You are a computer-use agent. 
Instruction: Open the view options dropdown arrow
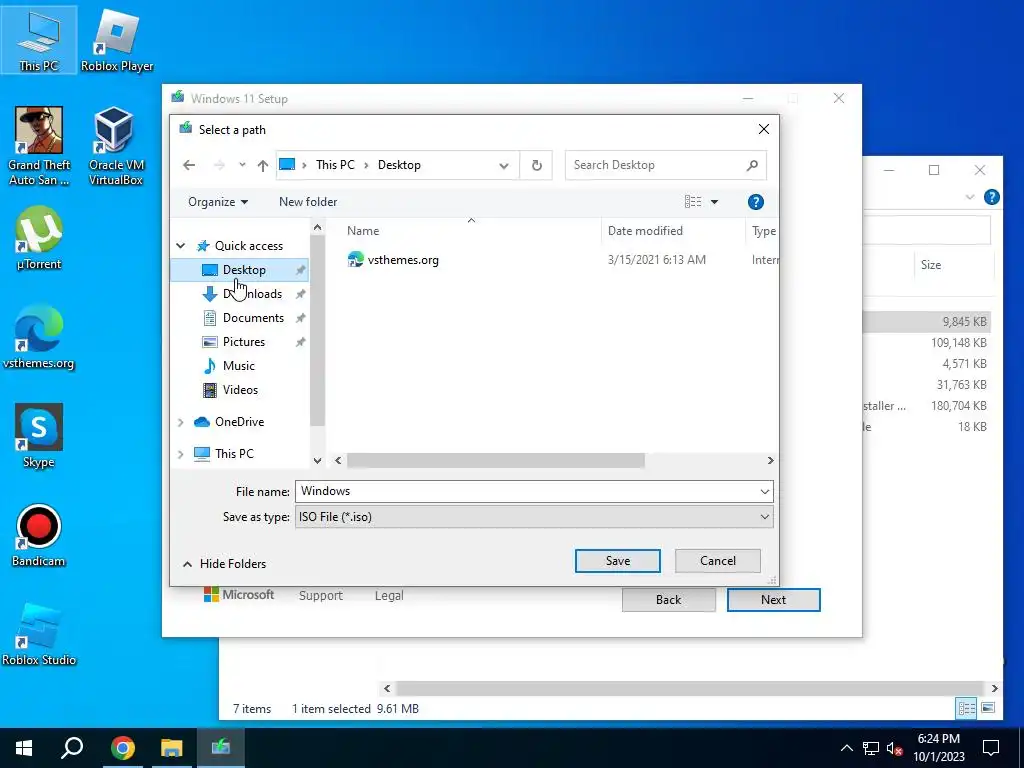pos(714,202)
